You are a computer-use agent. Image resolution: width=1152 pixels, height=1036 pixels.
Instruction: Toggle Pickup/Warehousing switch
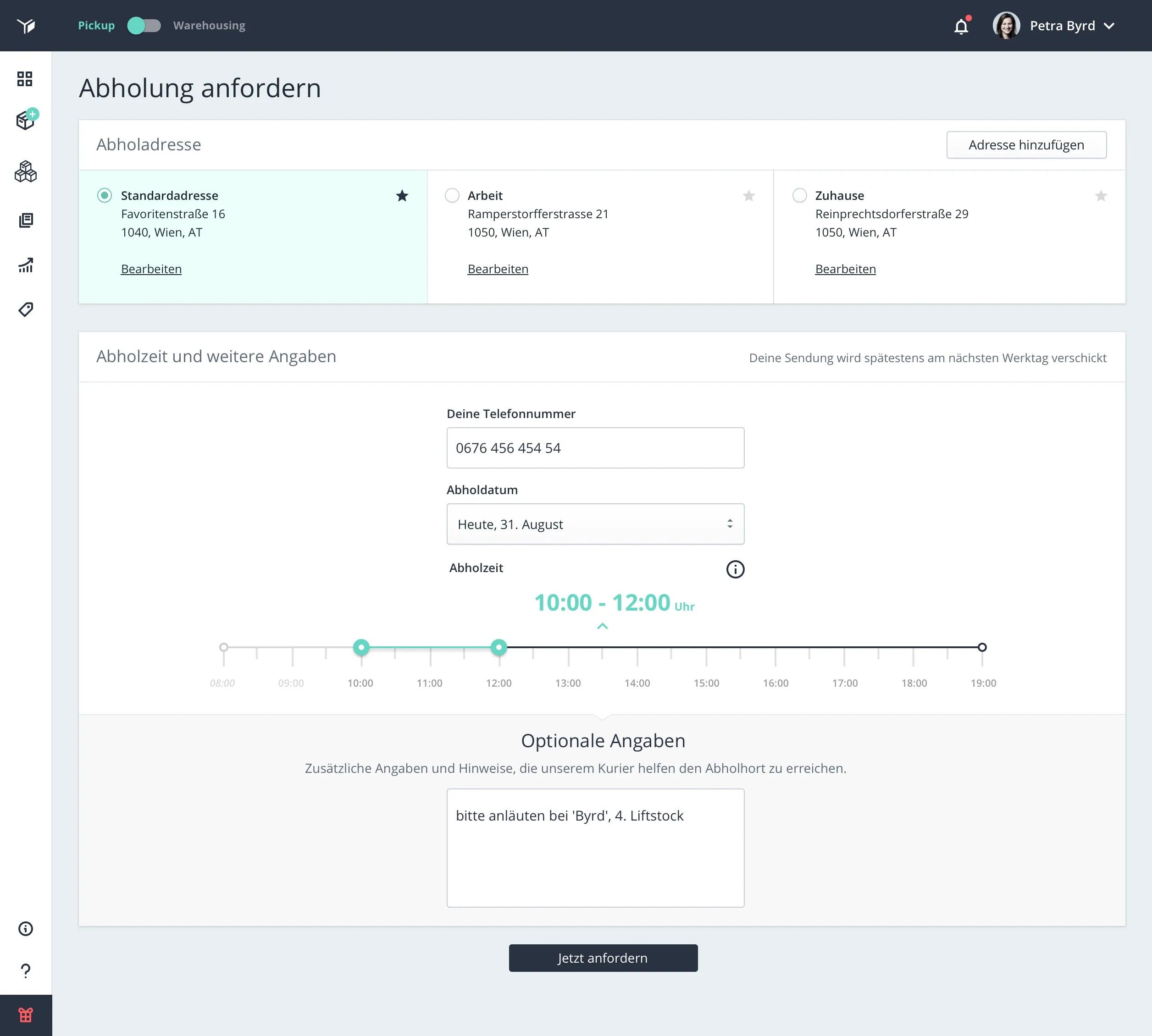pos(144,26)
